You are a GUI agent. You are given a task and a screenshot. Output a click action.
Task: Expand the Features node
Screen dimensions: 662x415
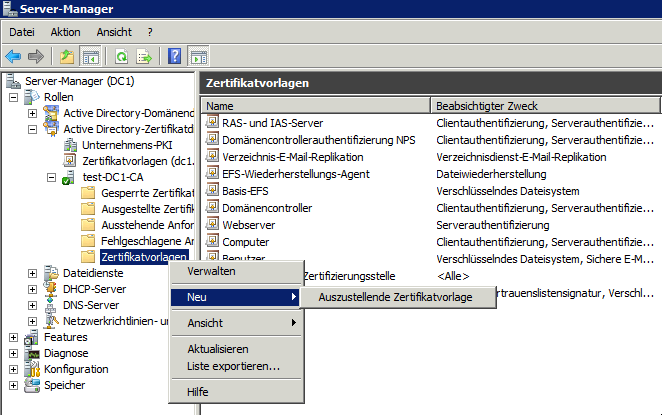(14, 337)
